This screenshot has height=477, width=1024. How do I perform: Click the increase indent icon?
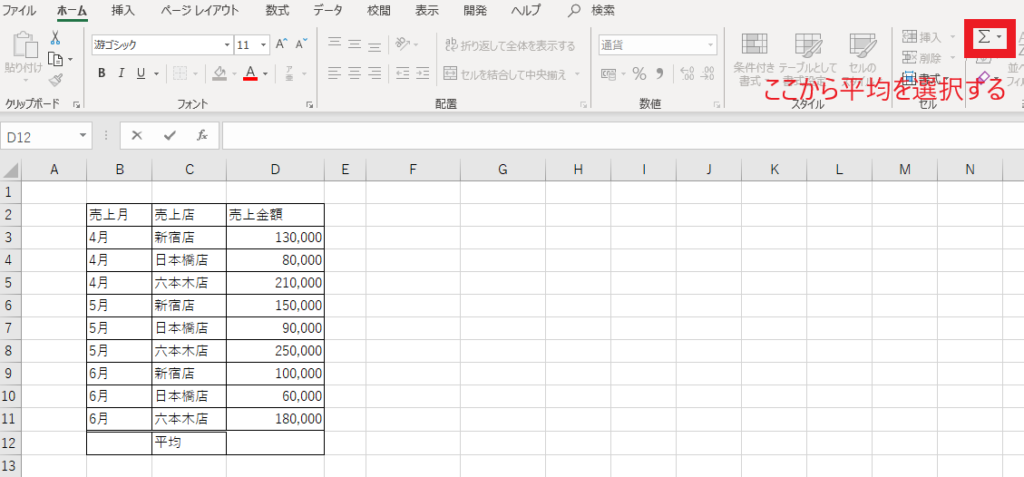423,73
